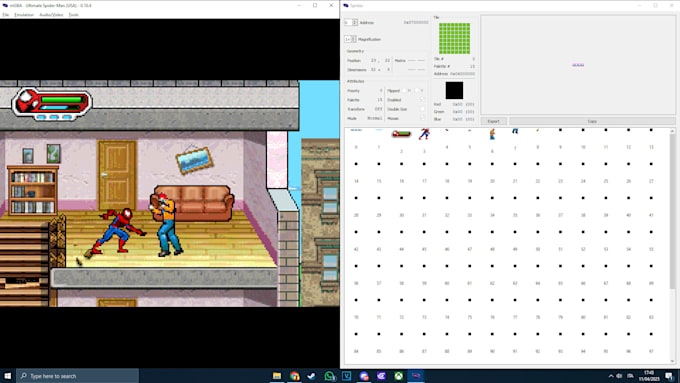
Task: Select sprite 0 in the sprite list
Action: [356, 140]
